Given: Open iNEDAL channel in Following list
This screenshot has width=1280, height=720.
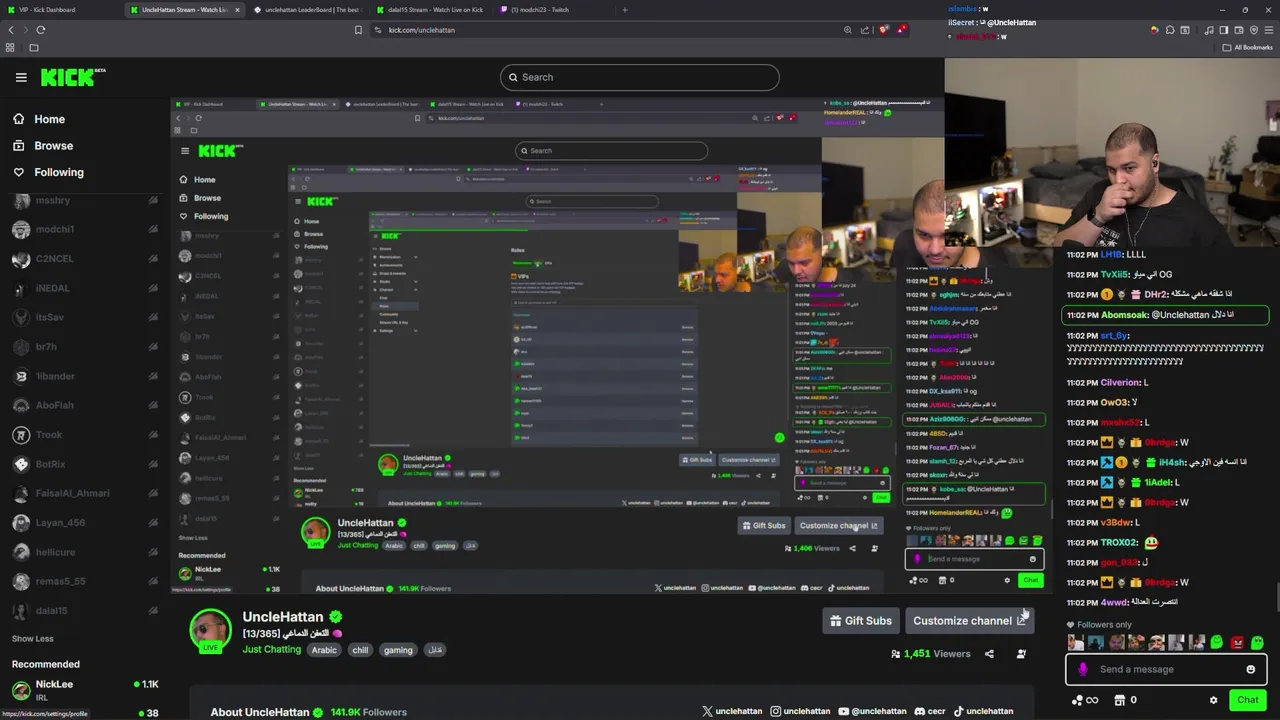Looking at the screenshot, I should pos(84,288).
